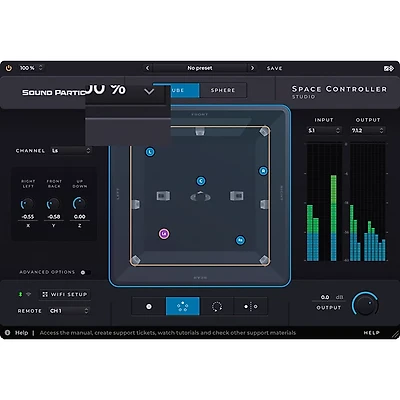Select the single source mode button

point(149,306)
